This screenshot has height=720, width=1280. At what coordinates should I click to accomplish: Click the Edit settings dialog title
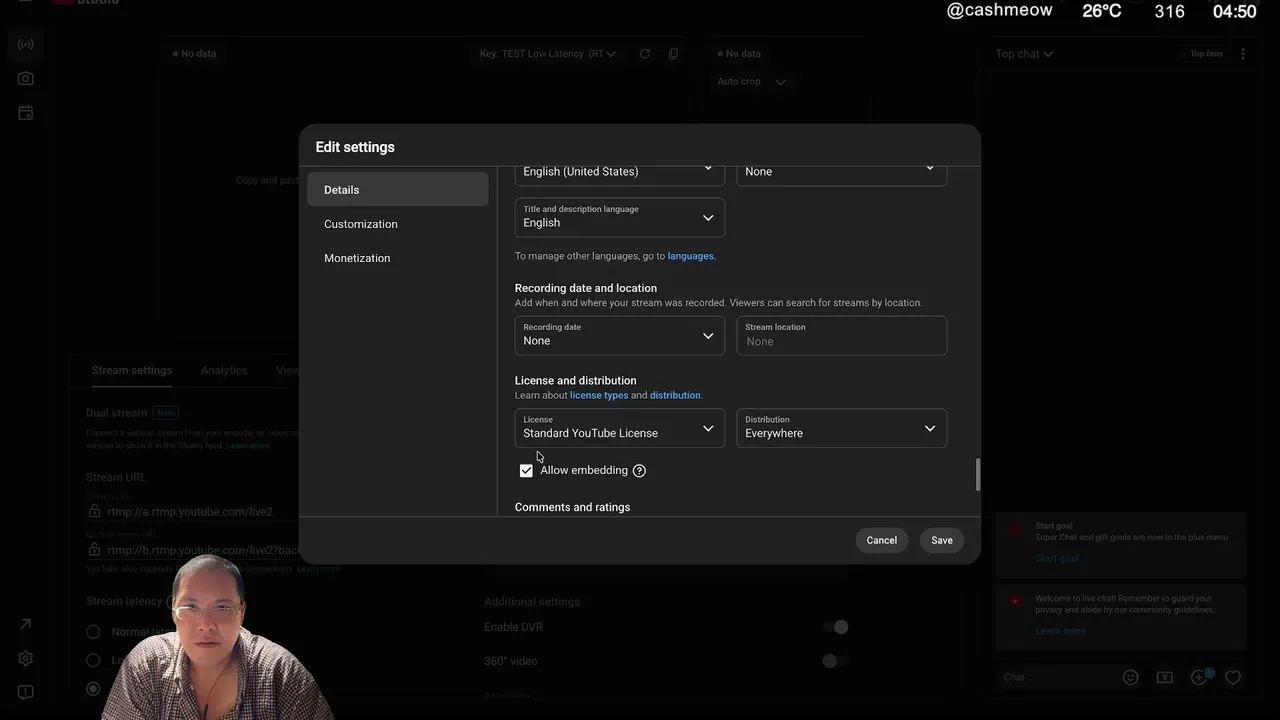coord(355,147)
